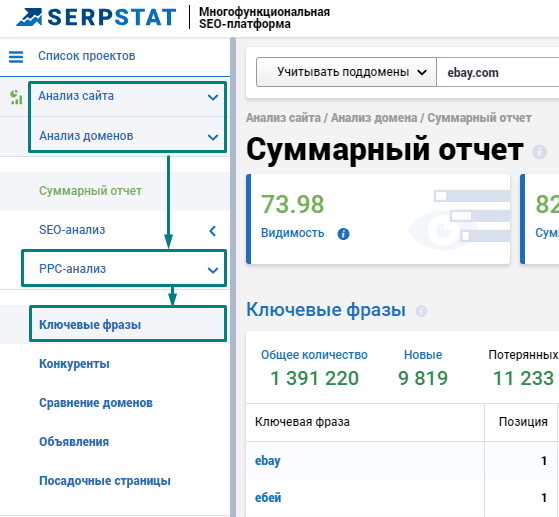Open Ключевые фразы in sidebar
Viewport: 559px width, 517px height.
point(90,325)
